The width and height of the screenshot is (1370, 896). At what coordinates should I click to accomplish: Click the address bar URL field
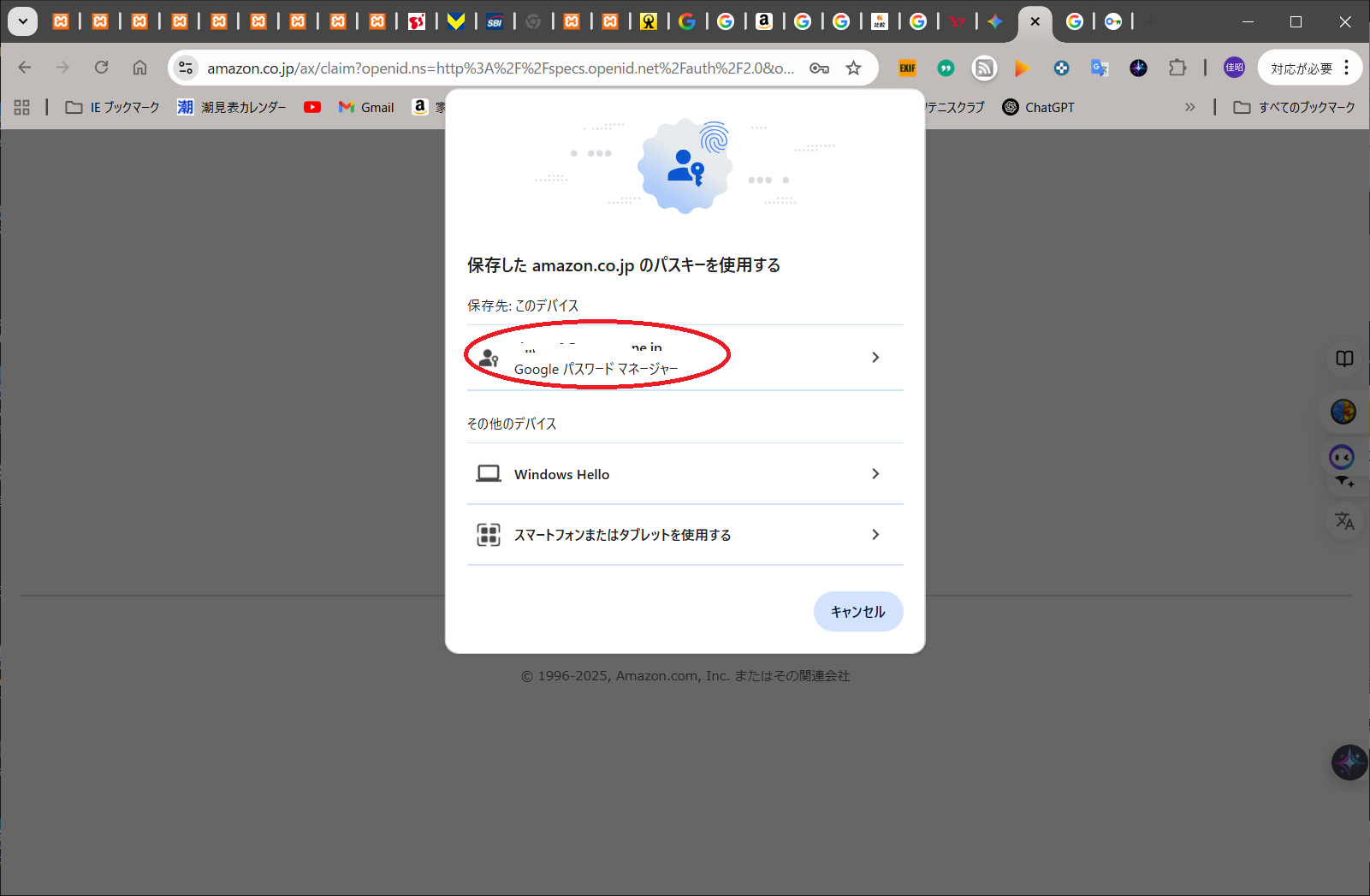click(x=501, y=68)
